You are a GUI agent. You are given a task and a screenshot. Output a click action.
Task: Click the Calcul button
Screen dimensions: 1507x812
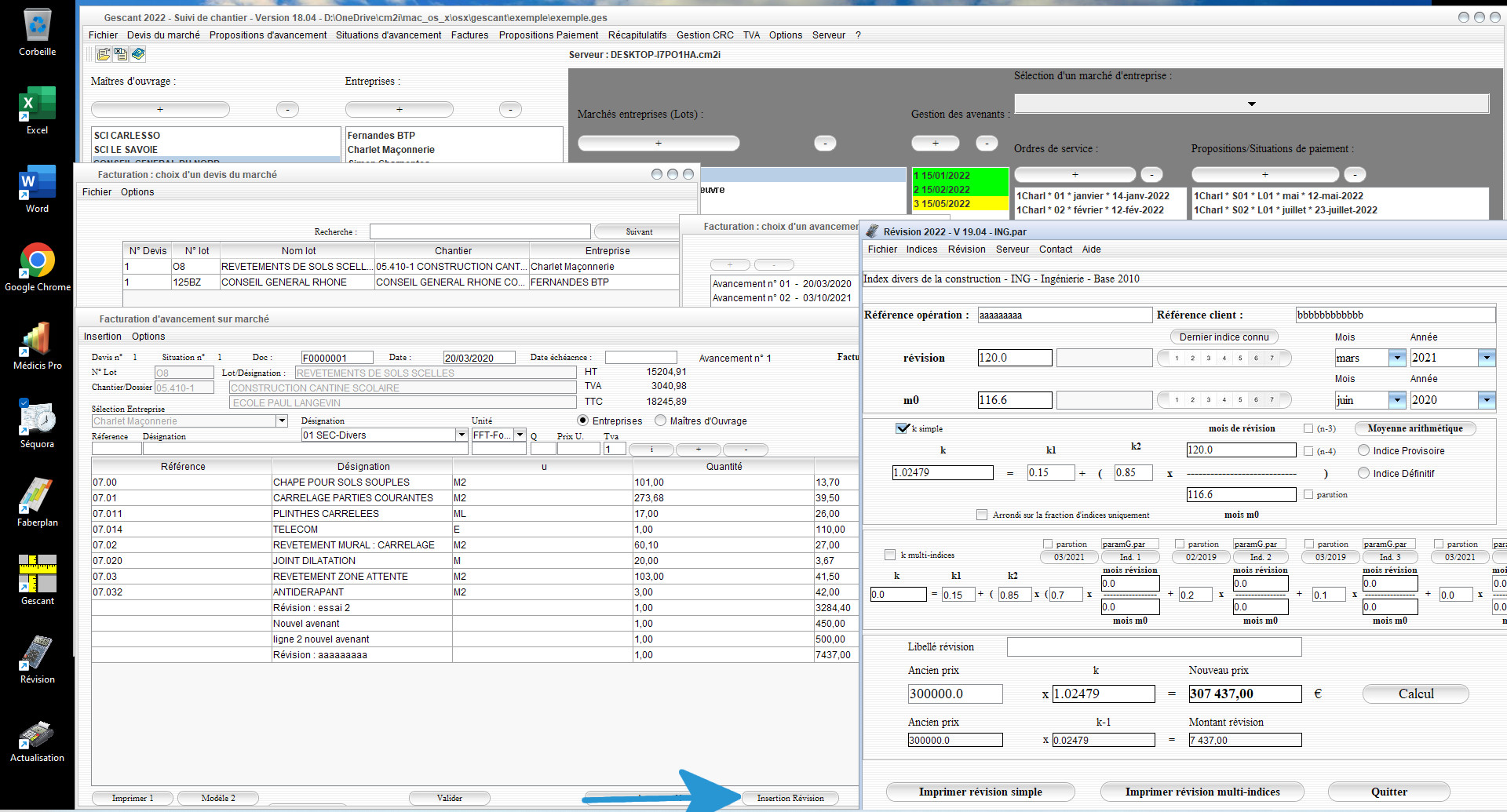(x=1416, y=694)
